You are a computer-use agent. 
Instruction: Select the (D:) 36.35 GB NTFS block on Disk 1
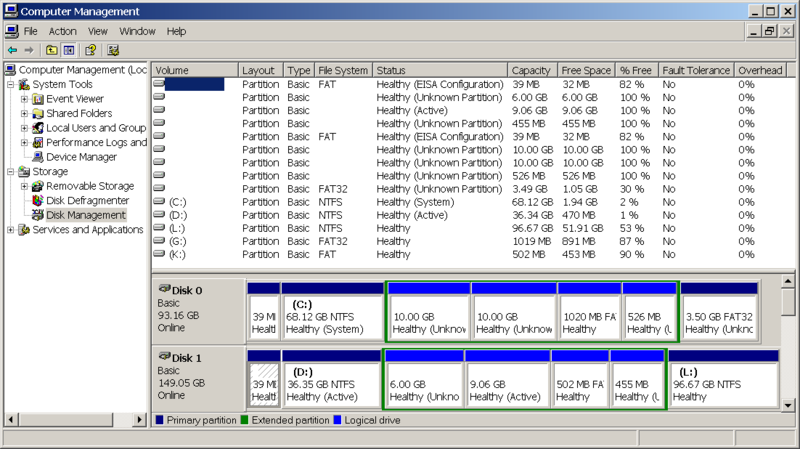click(332, 379)
